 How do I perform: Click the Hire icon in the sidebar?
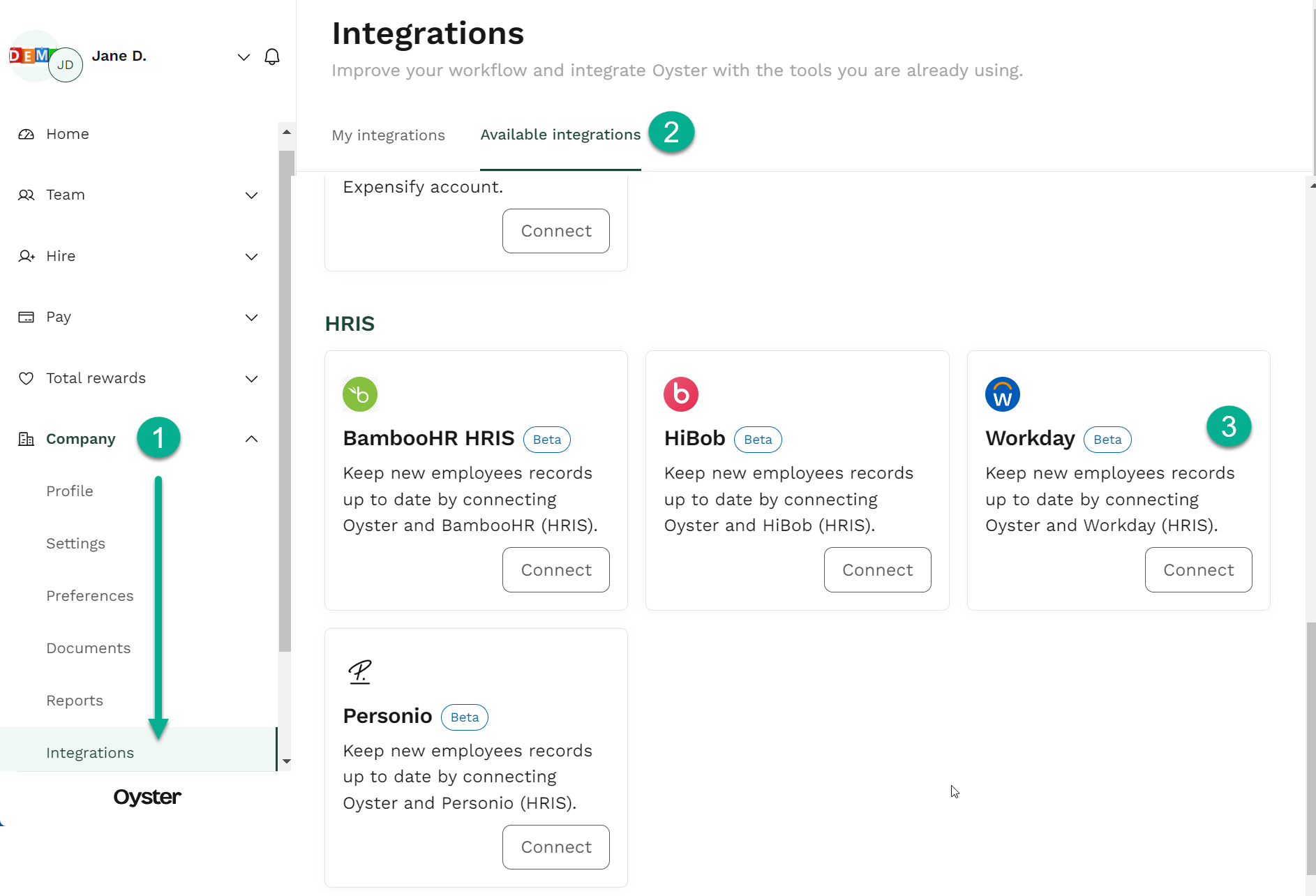[x=26, y=256]
